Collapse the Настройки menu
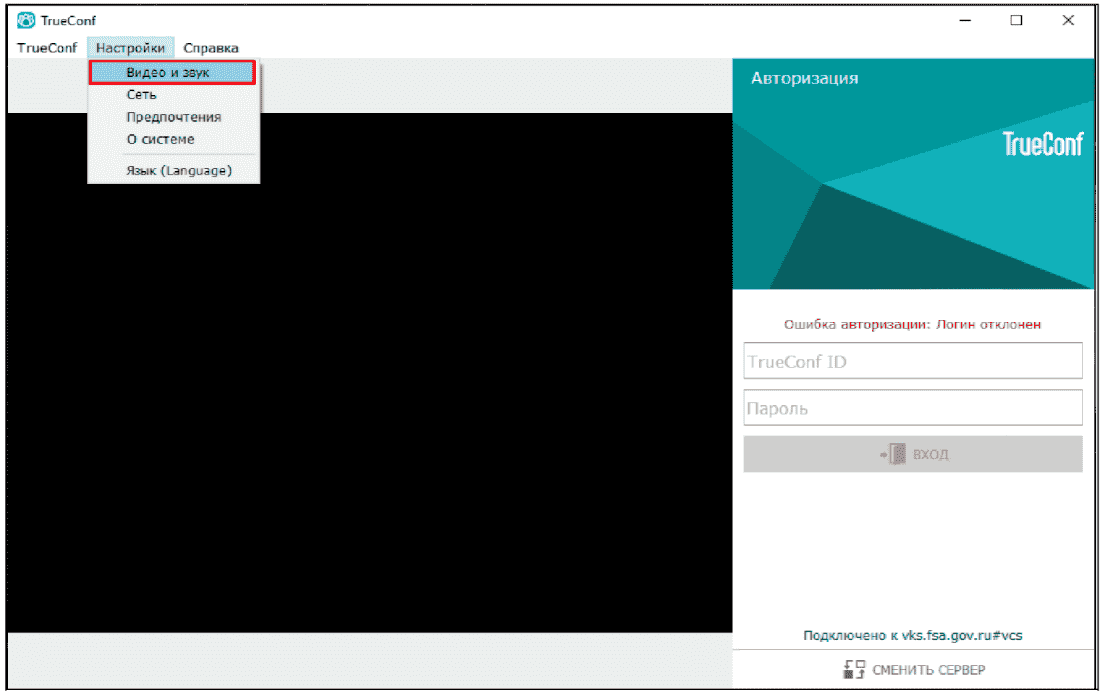The width and height of the screenshot is (1102, 692). point(130,48)
